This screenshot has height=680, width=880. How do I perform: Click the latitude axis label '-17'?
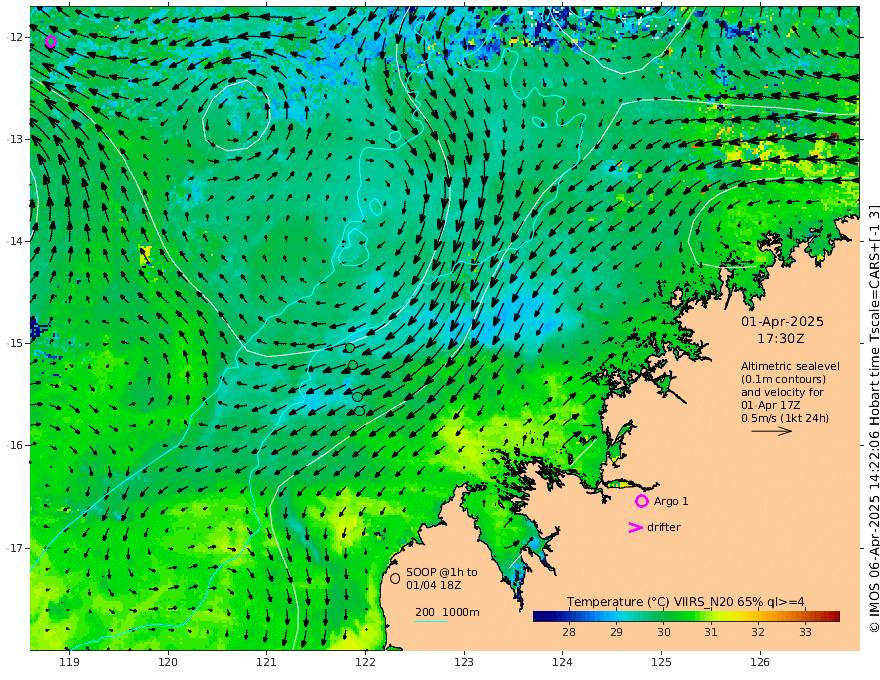pyautogui.click(x=16, y=548)
